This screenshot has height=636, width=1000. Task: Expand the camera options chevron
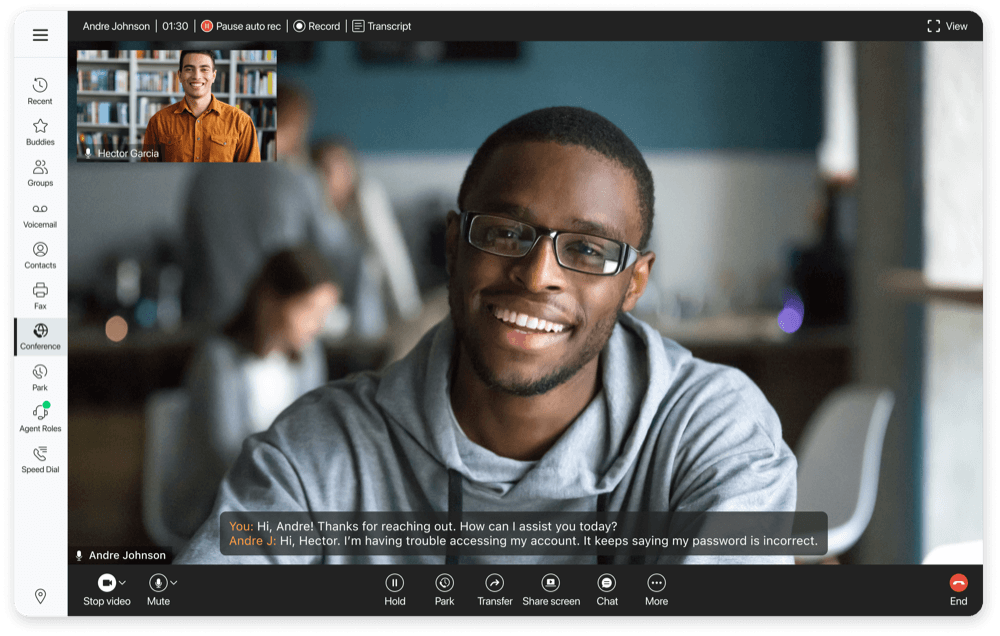[x=120, y=581]
